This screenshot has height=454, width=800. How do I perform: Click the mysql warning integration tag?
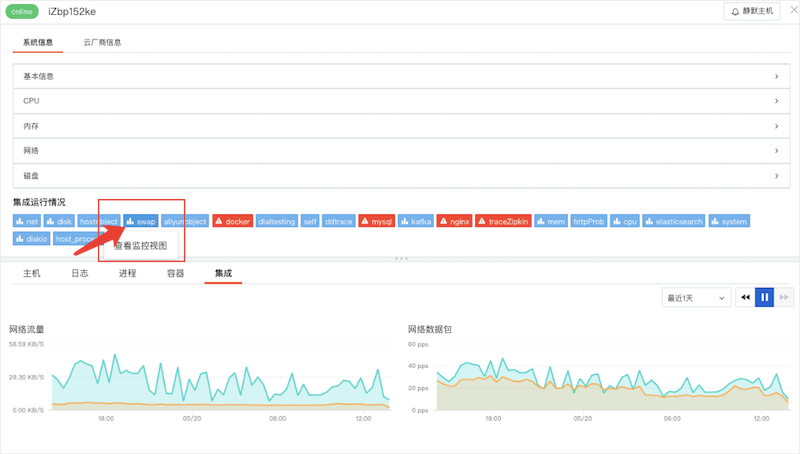[x=377, y=221]
